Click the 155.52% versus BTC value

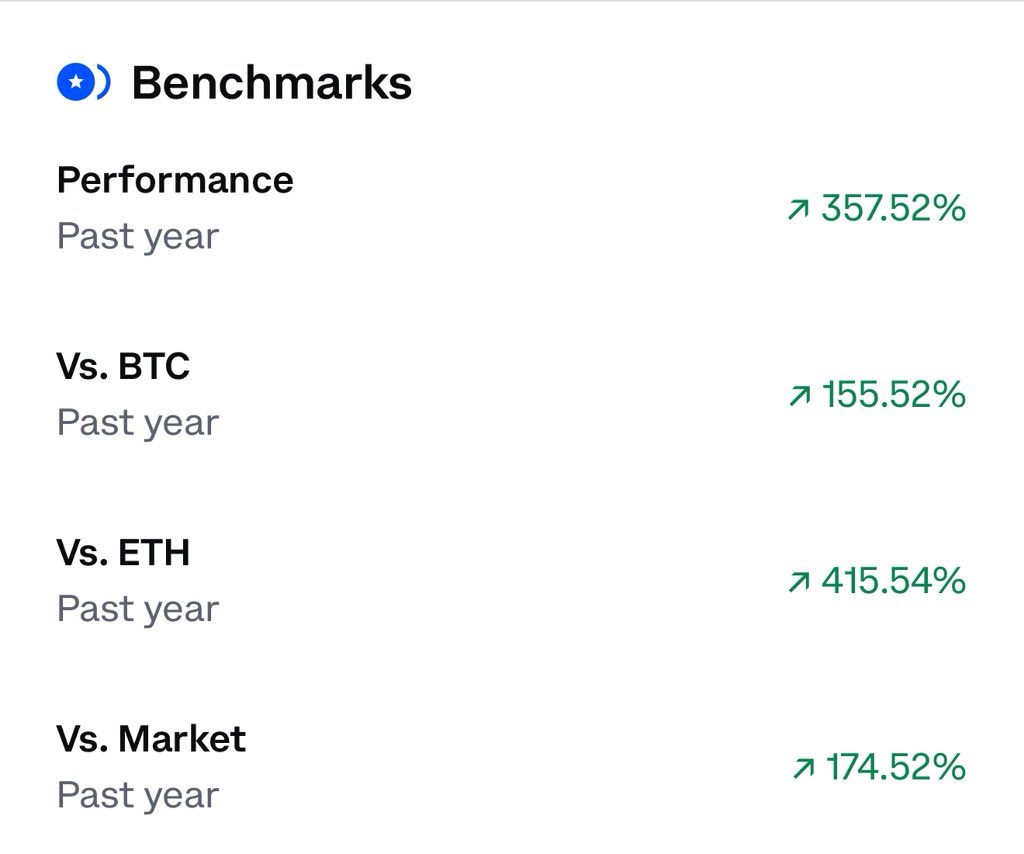[893, 394]
